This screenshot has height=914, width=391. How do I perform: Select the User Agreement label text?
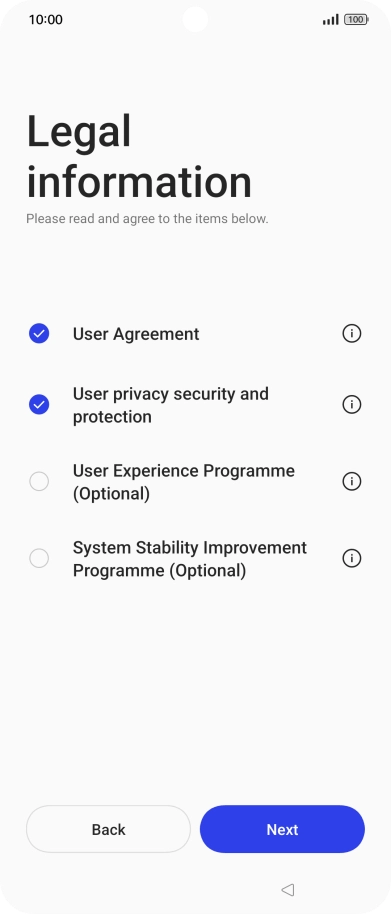[x=136, y=334]
